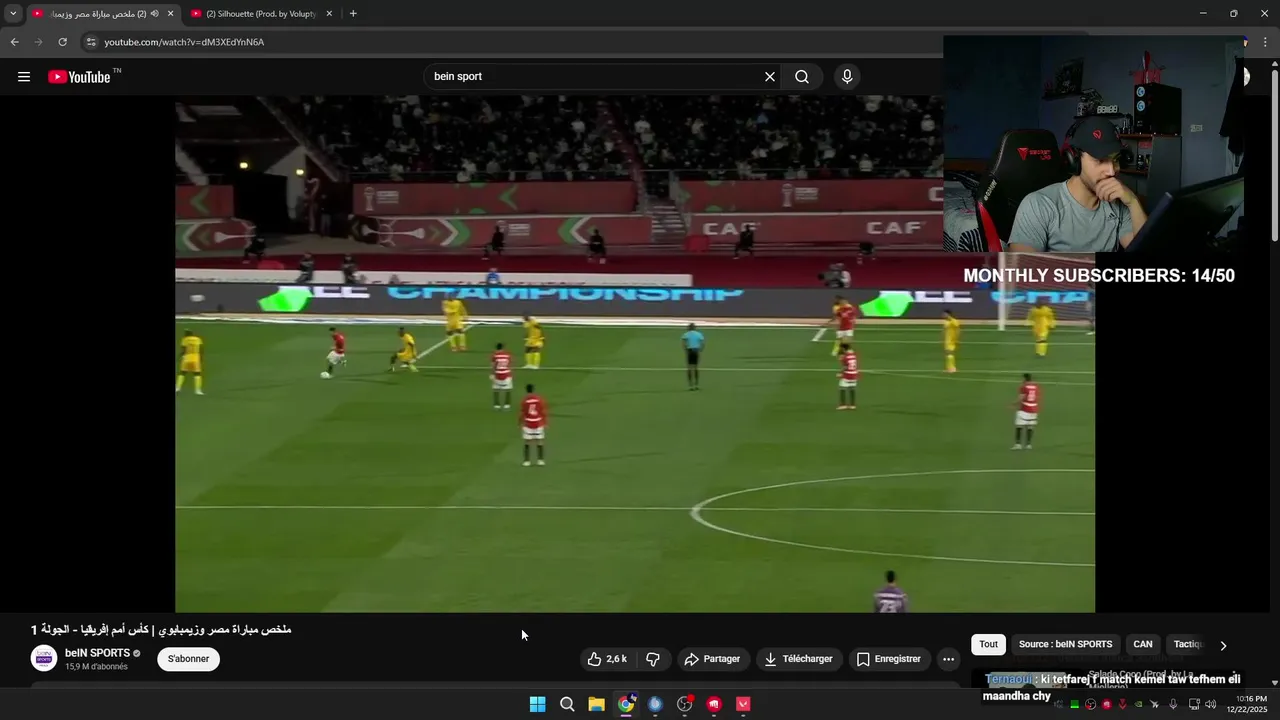This screenshot has width=1280, height=720.
Task: Select the CAN filter chip
Action: 1143,645
